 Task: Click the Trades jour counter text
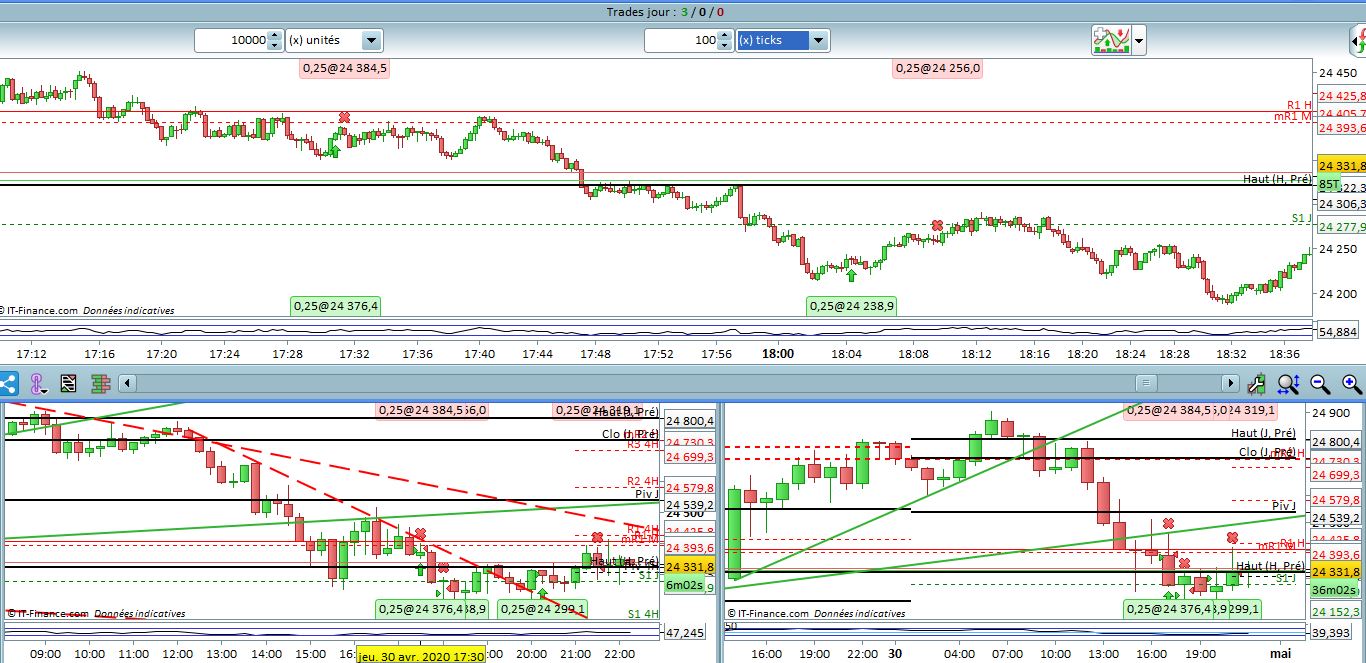(x=665, y=11)
